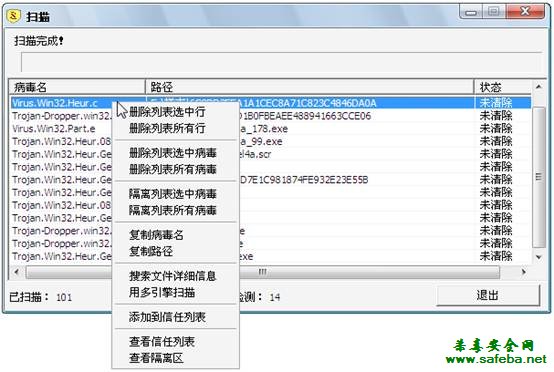Image resolution: width=554 pixels, height=372 pixels.
Task: Click 未清除 status in the Virus.Win32.Part.e row
Action: [x=496, y=129]
